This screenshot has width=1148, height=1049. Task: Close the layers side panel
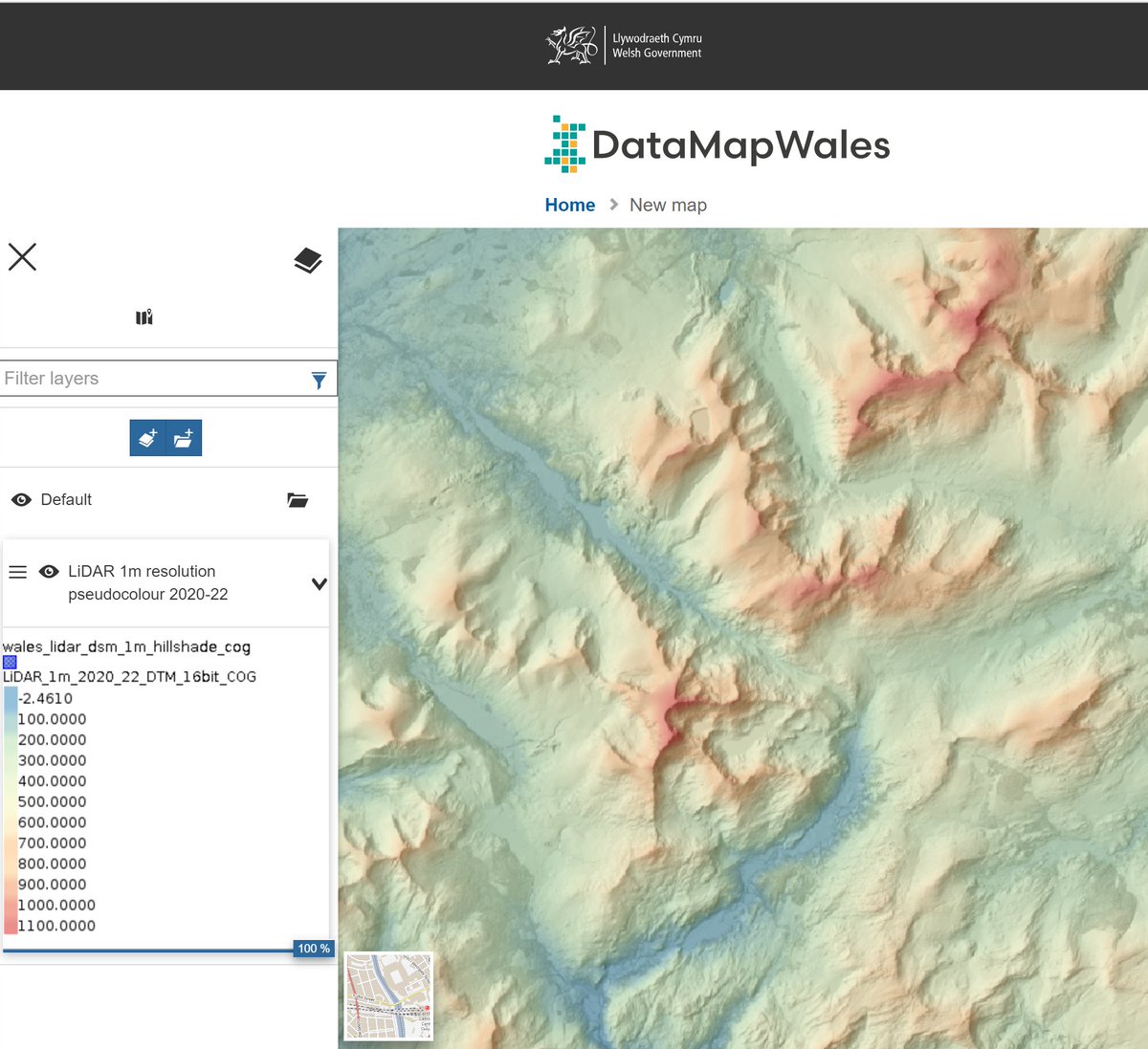pos(22,256)
